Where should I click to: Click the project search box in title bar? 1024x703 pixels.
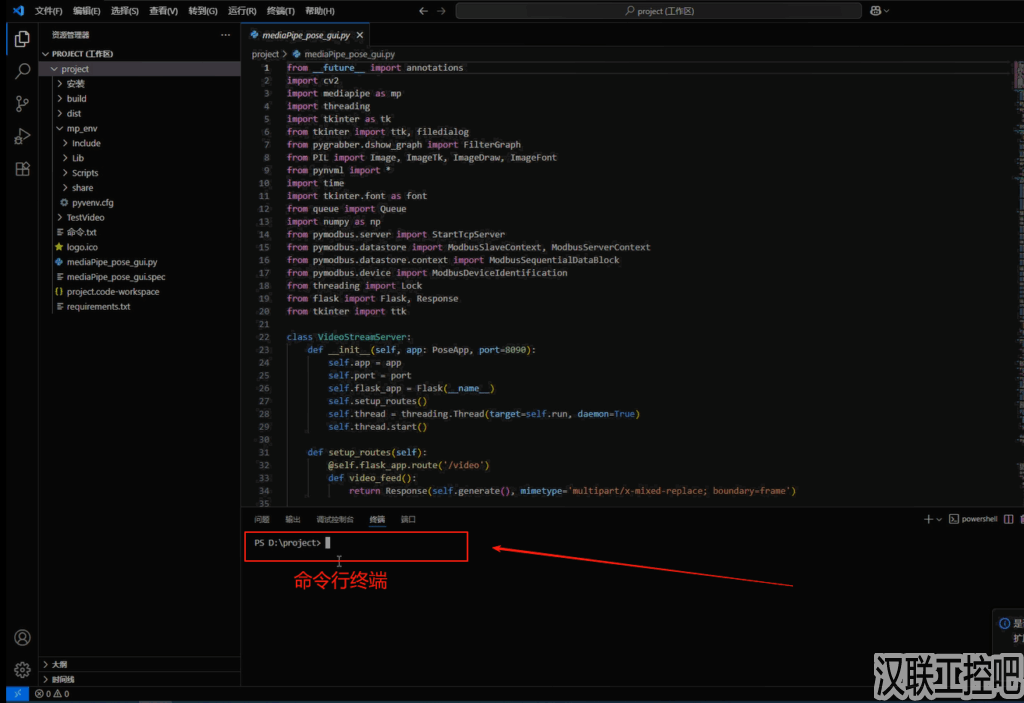(658, 11)
